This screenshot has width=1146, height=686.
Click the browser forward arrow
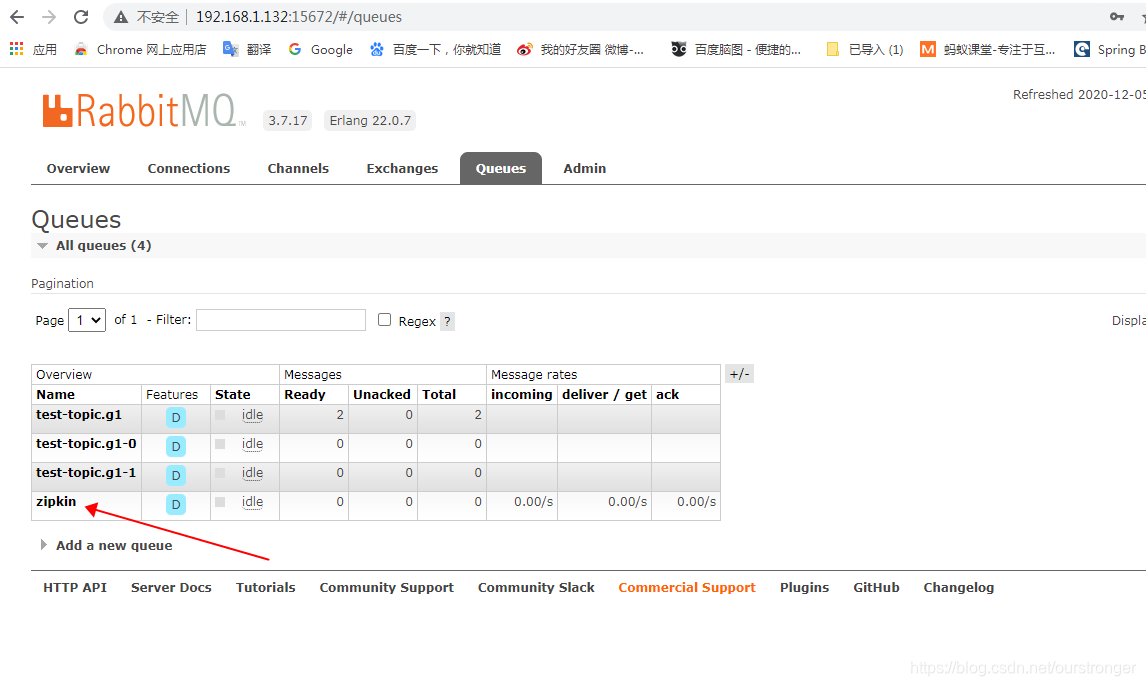49,17
